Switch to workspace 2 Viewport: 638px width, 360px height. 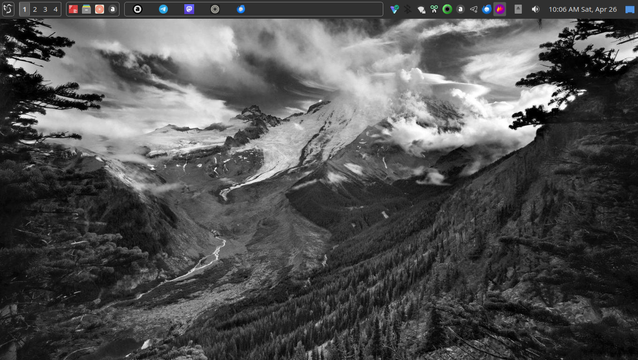point(35,9)
